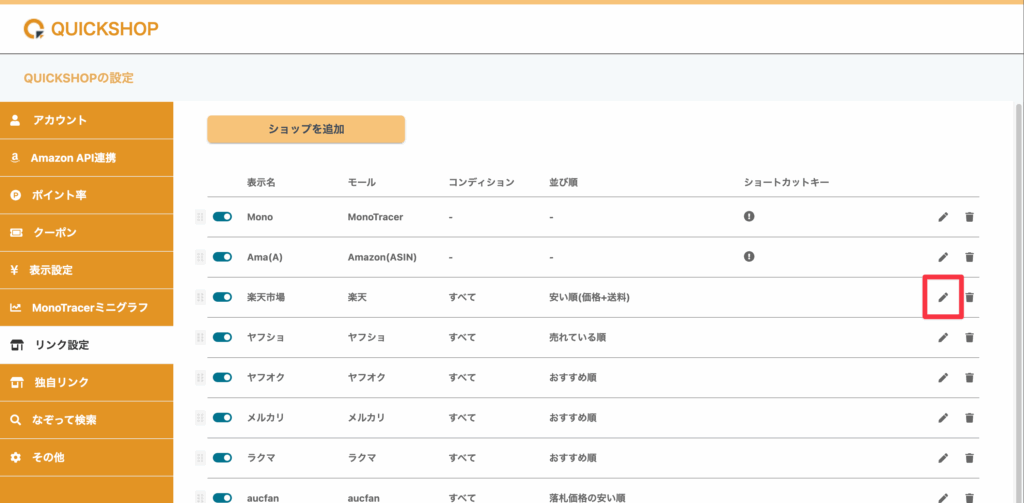Edit the ラクマ row with pencil icon
Screen dimensions: 1024x503
(x=943, y=458)
